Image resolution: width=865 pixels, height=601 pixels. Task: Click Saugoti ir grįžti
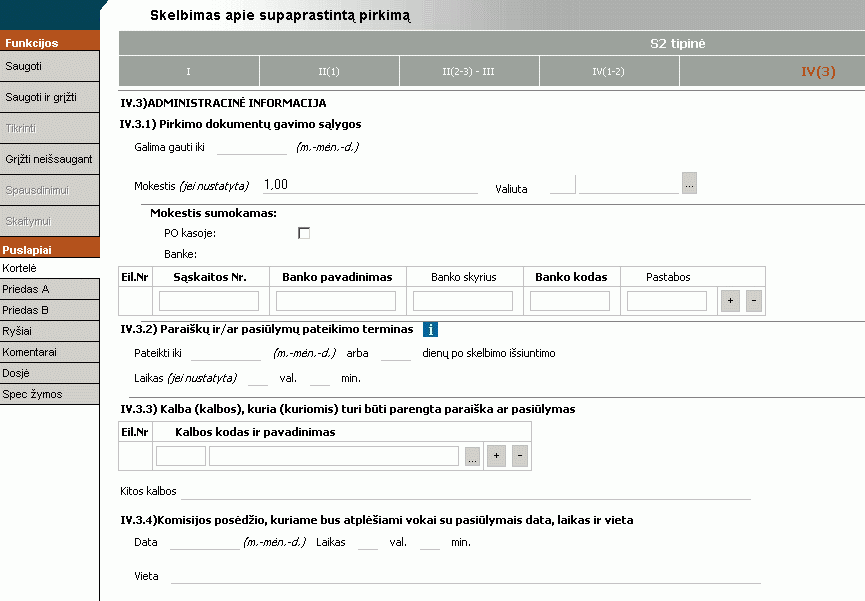(50, 97)
